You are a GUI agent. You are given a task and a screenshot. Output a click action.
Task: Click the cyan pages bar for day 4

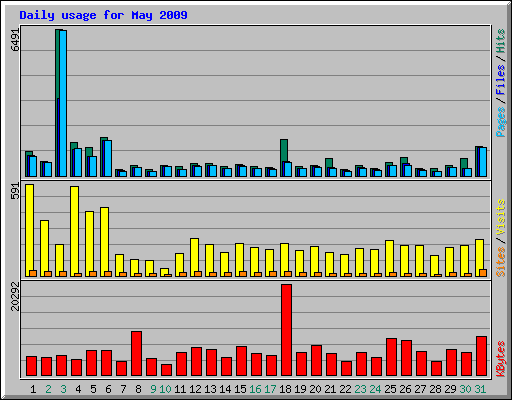[x=78, y=162]
